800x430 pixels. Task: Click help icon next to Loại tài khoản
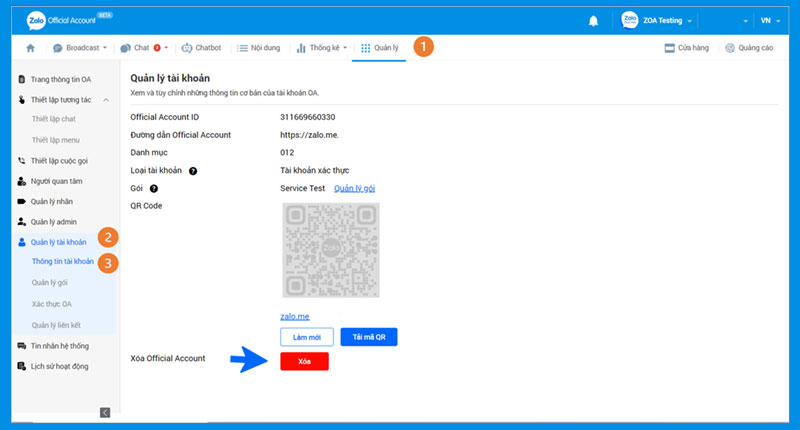click(193, 171)
